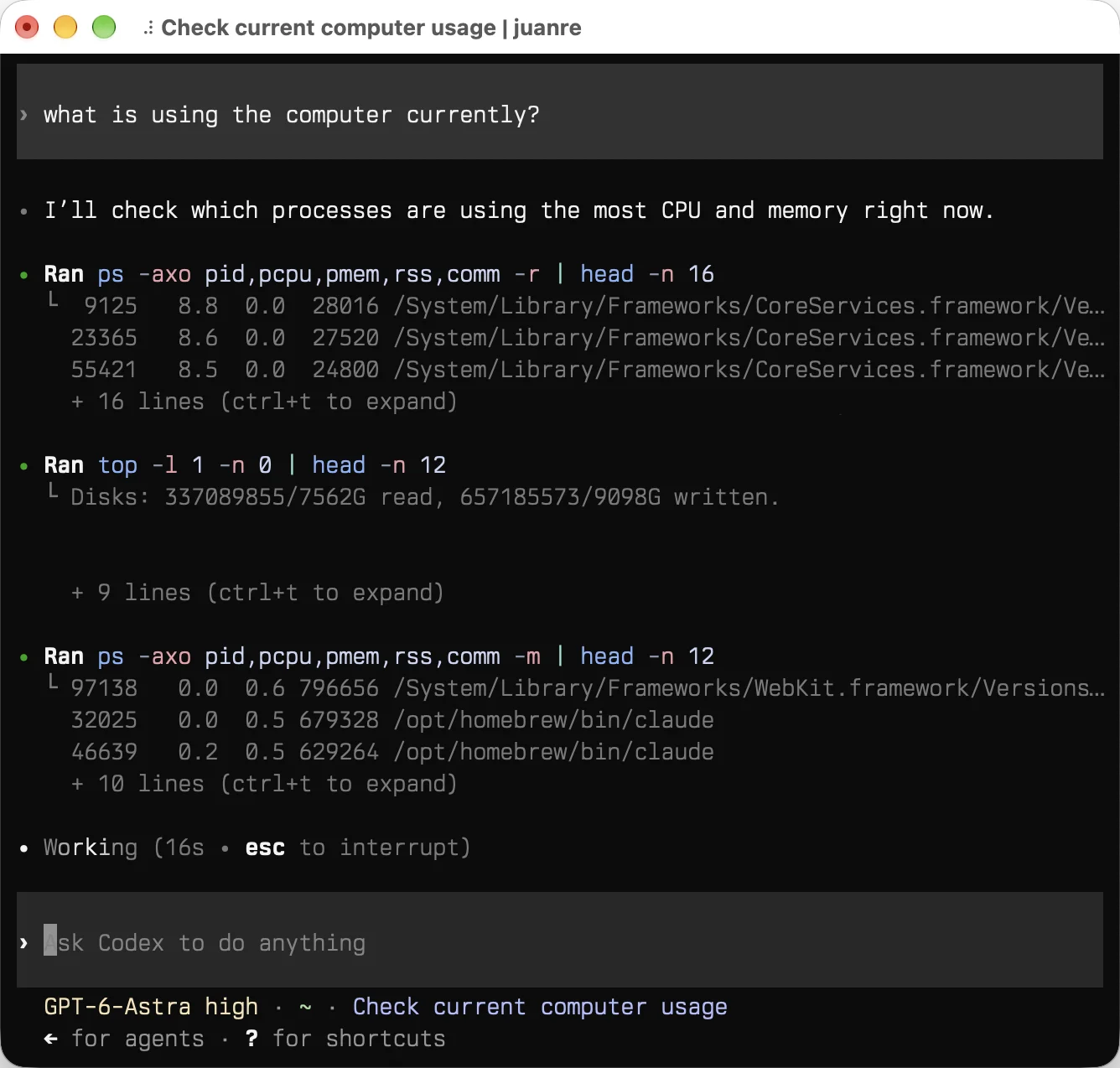Click the 'Disks: 337089855/7562G read' output line
The height and width of the screenshot is (1068, 1120).
point(425,497)
